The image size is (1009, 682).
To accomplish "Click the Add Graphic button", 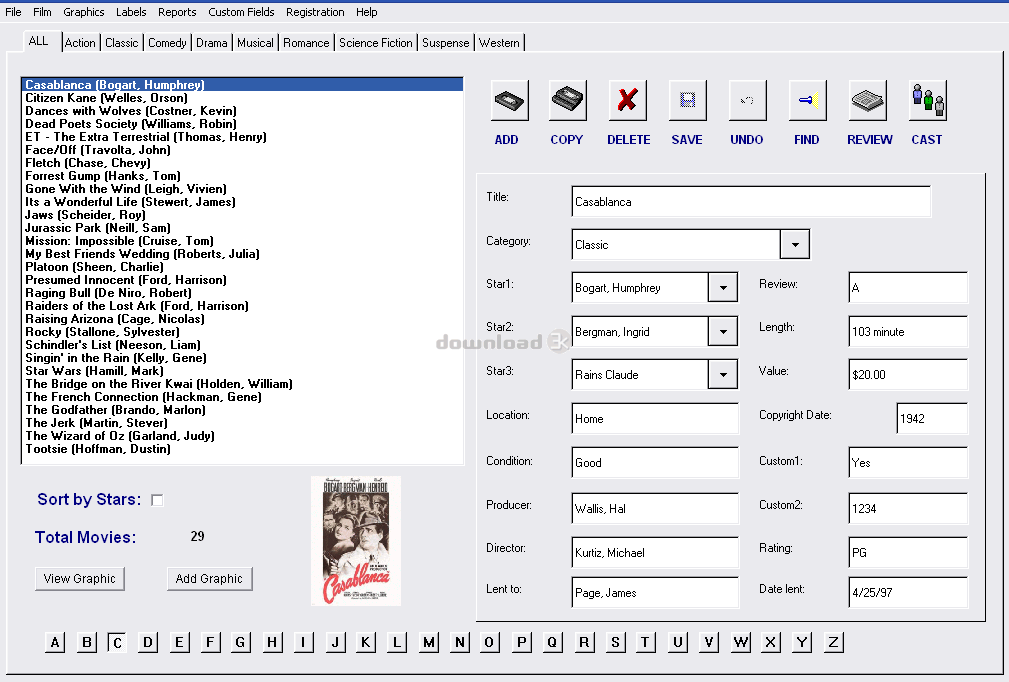I will coord(209,578).
